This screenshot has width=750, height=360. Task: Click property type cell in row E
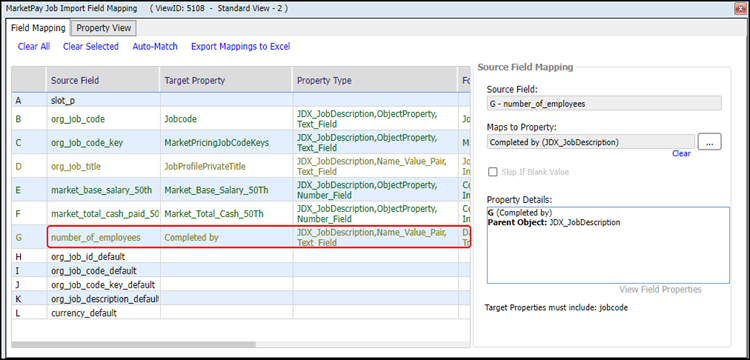point(375,190)
